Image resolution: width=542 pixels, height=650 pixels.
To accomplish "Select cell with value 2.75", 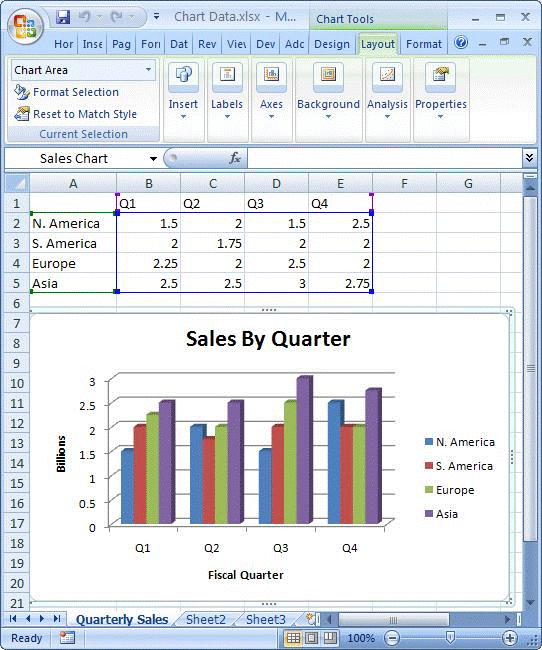I will [x=340, y=284].
